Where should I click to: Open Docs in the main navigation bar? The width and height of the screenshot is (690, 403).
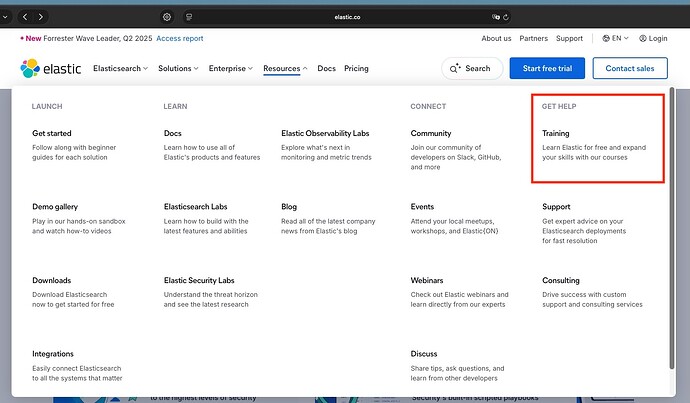tap(327, 68)
